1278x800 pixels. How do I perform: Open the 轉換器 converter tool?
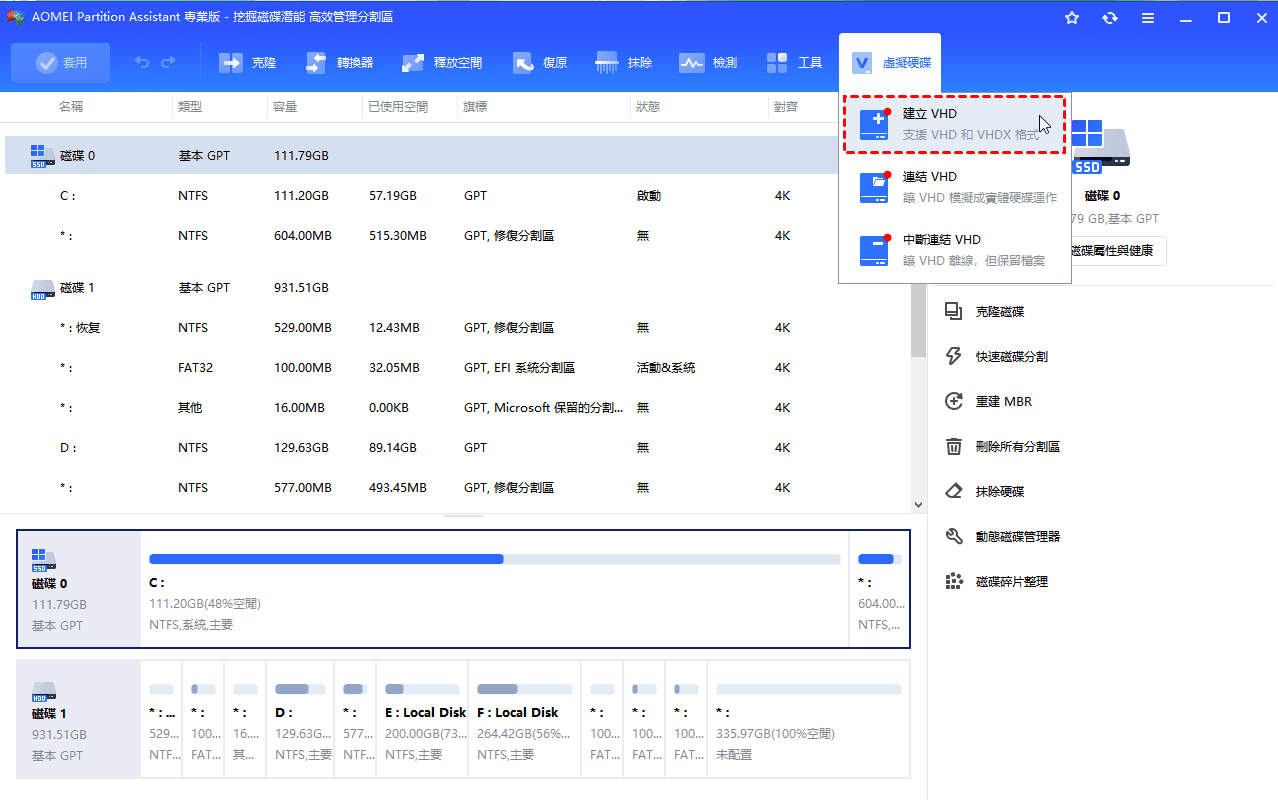(340, 61)
